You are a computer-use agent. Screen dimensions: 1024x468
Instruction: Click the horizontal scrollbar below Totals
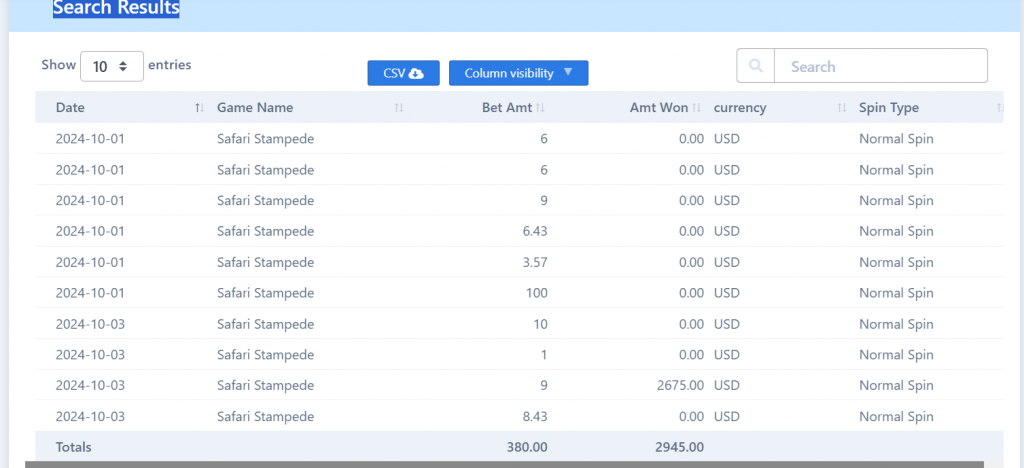click(504, 464)
